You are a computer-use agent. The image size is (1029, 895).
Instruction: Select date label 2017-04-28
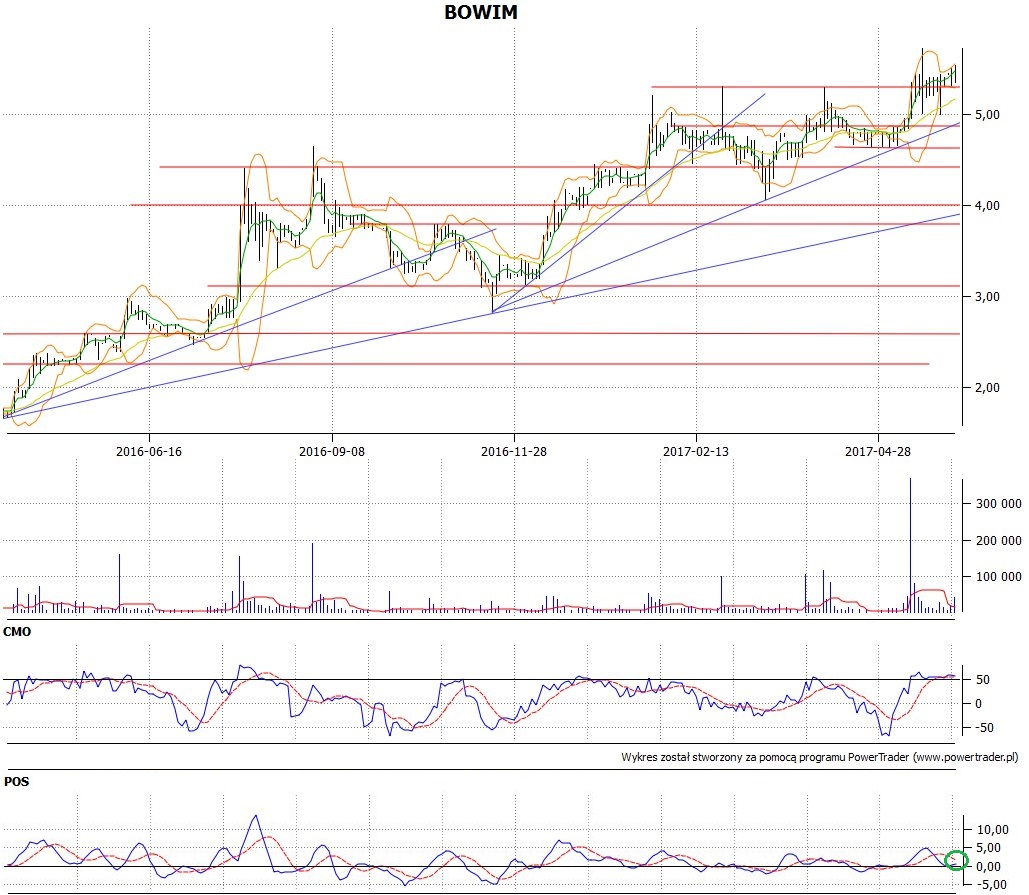[x=878, y=451]
